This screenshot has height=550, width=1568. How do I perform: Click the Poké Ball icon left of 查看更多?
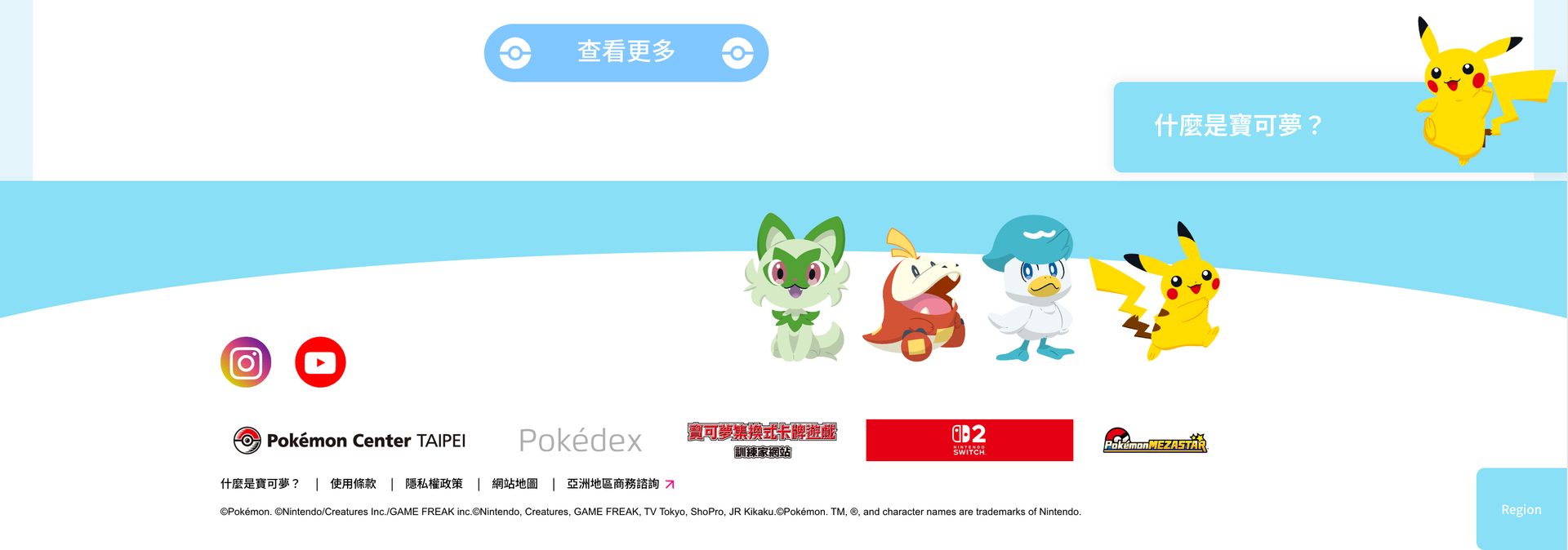515,53
